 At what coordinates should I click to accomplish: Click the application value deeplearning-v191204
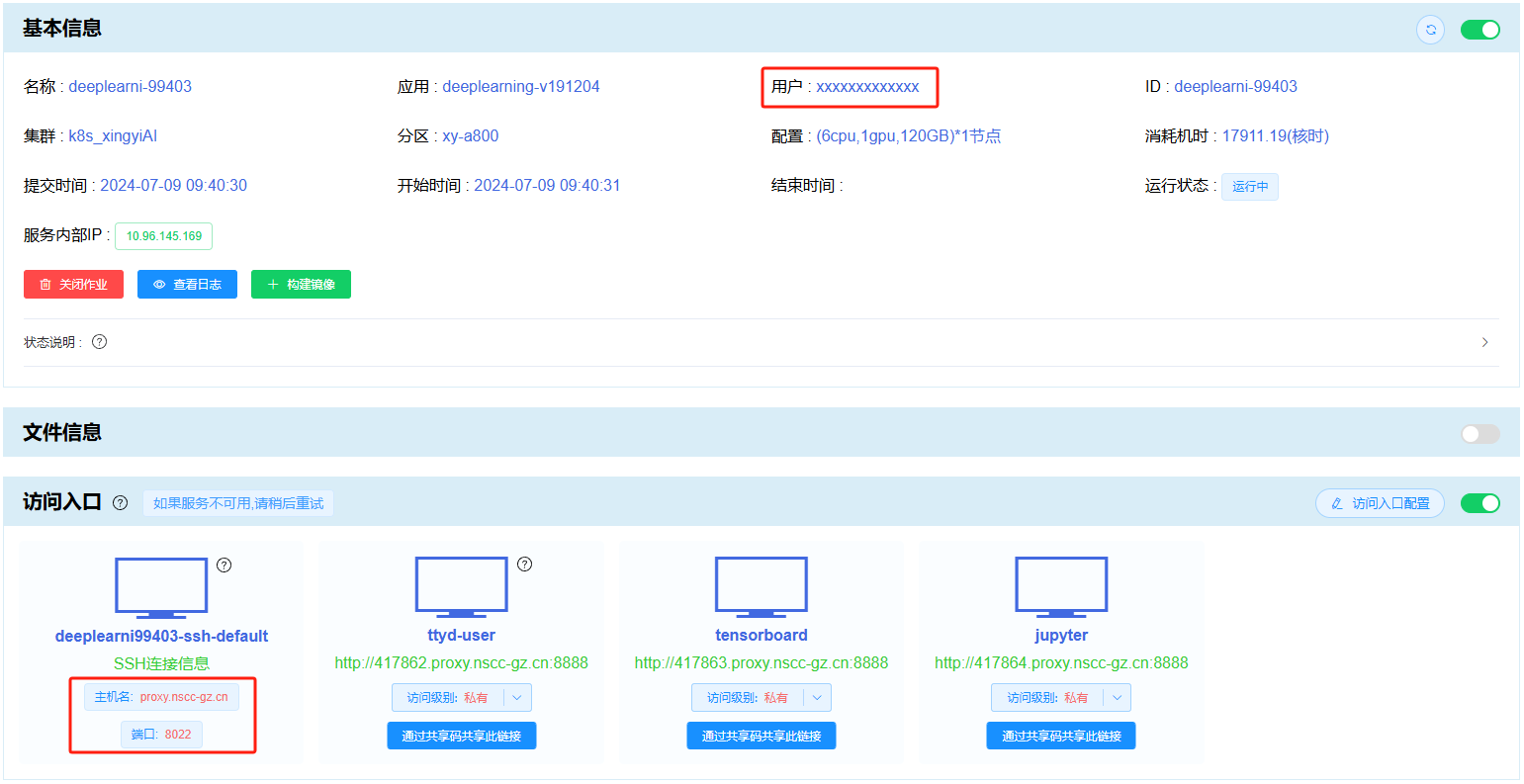click(x=521, y=87)
